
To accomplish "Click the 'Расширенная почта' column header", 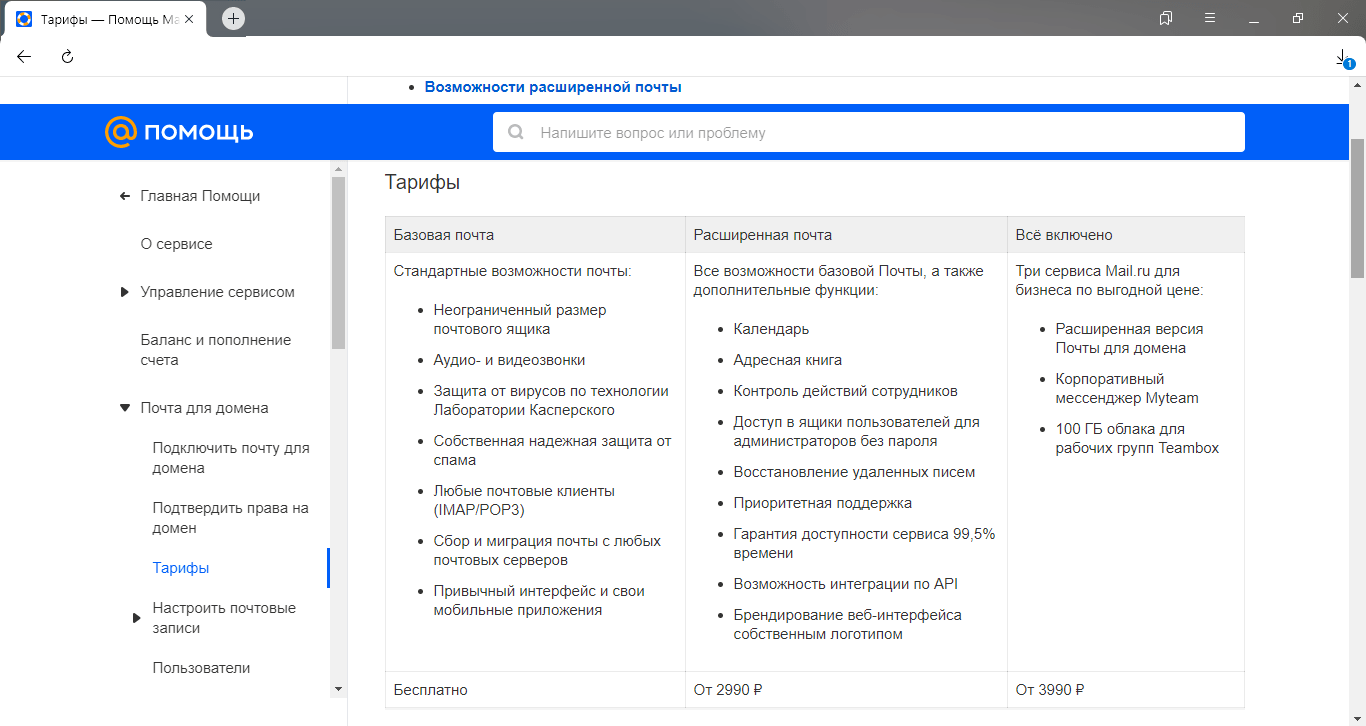I will 846,235.
